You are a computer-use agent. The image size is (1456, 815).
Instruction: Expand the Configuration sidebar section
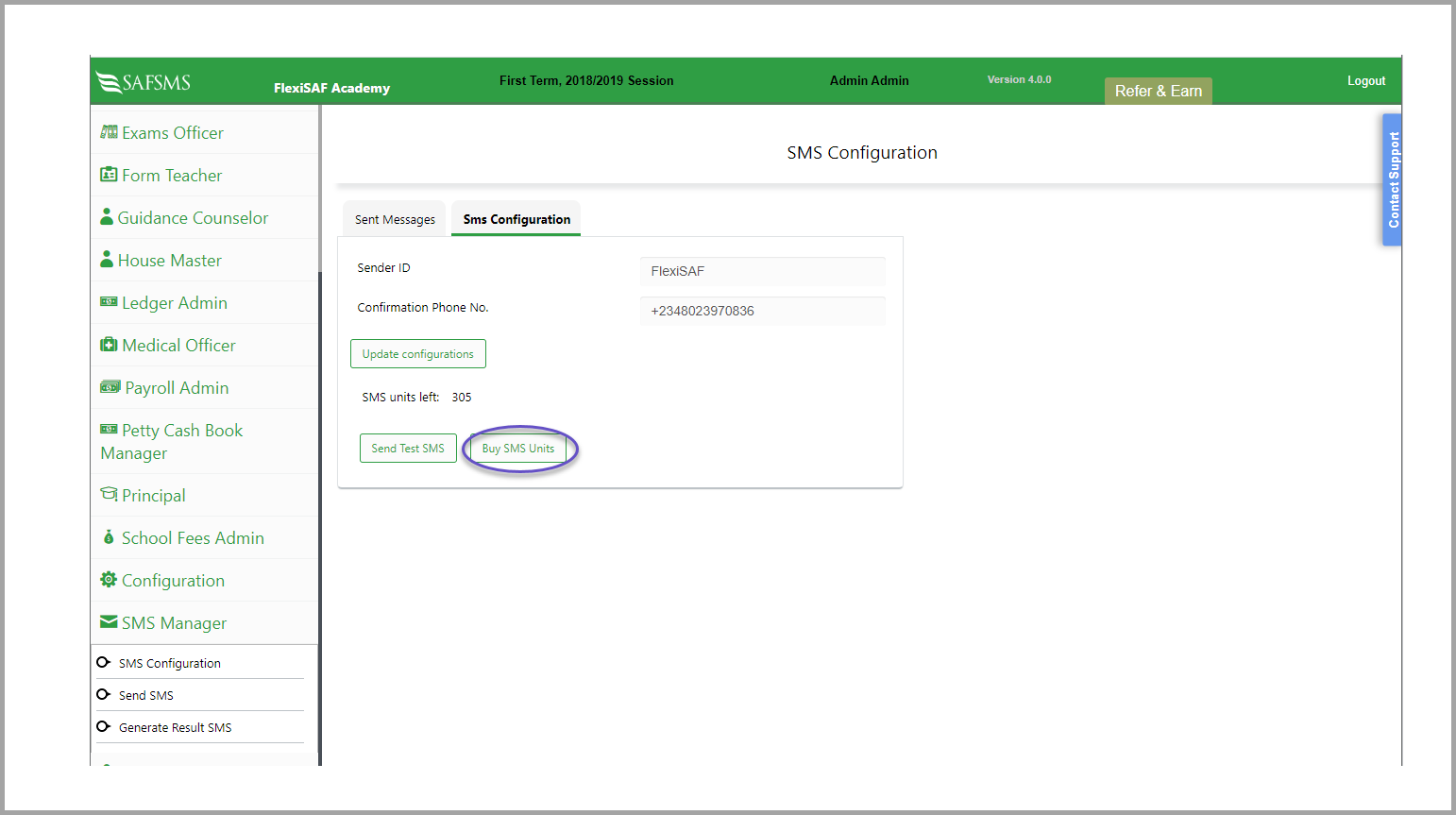(205, 581)
